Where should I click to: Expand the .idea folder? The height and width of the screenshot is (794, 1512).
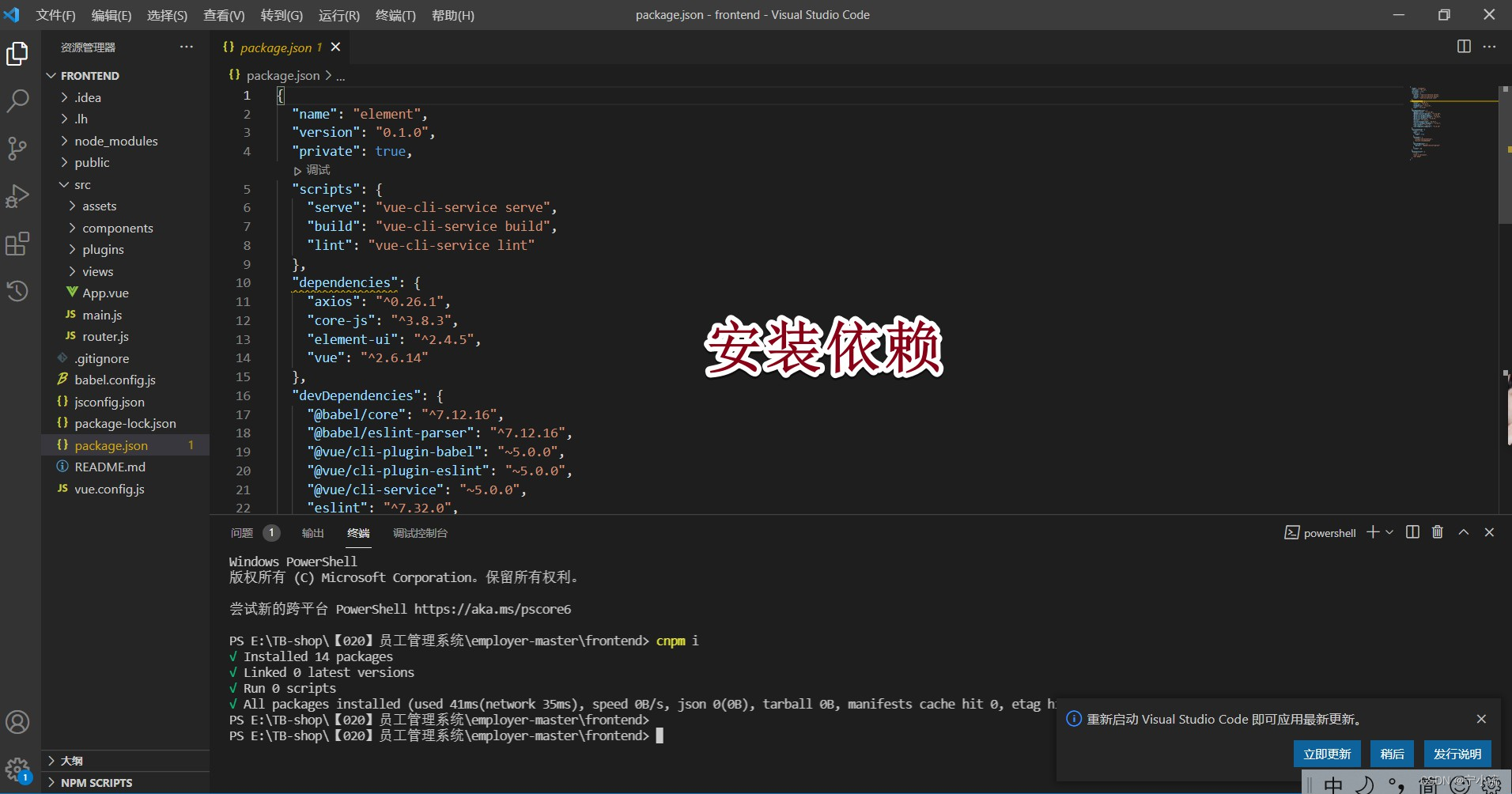[x=125, y=97]
